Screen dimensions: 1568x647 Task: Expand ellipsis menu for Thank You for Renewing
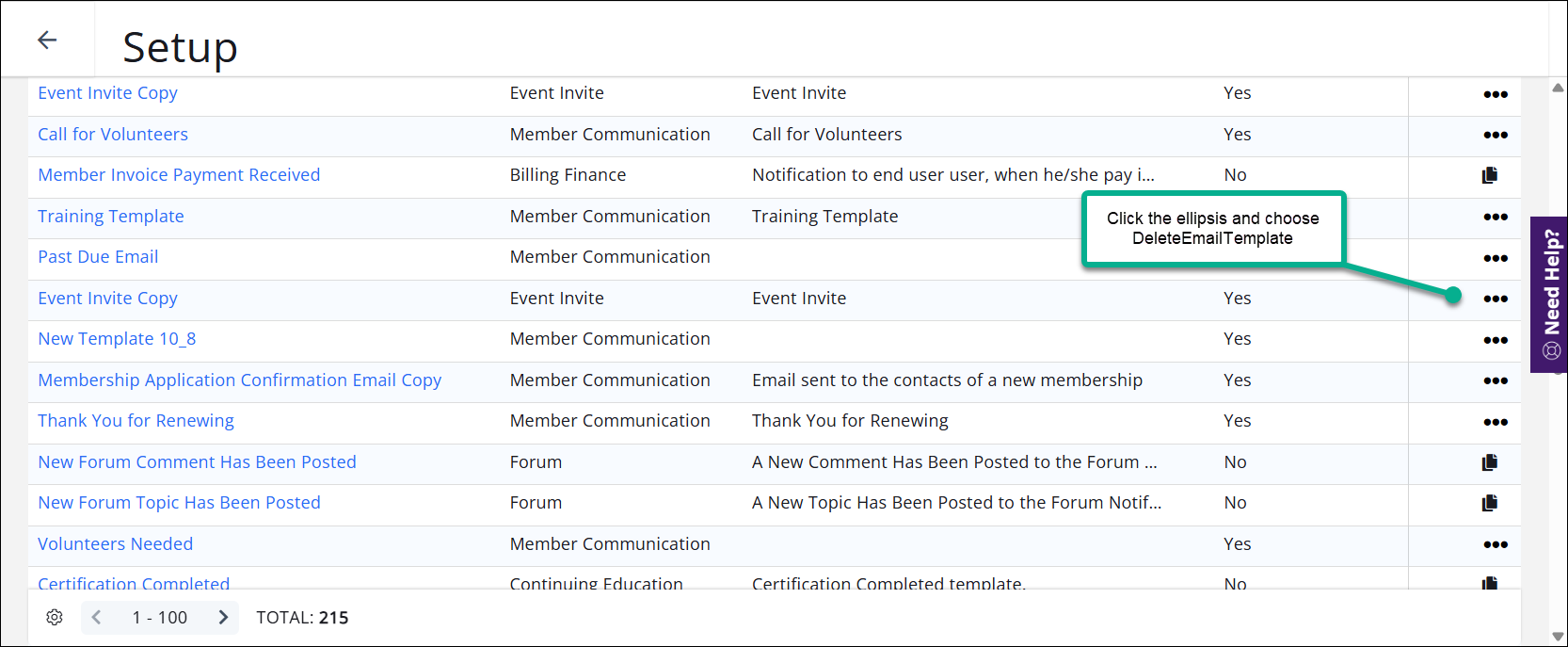pos(1496,422)
